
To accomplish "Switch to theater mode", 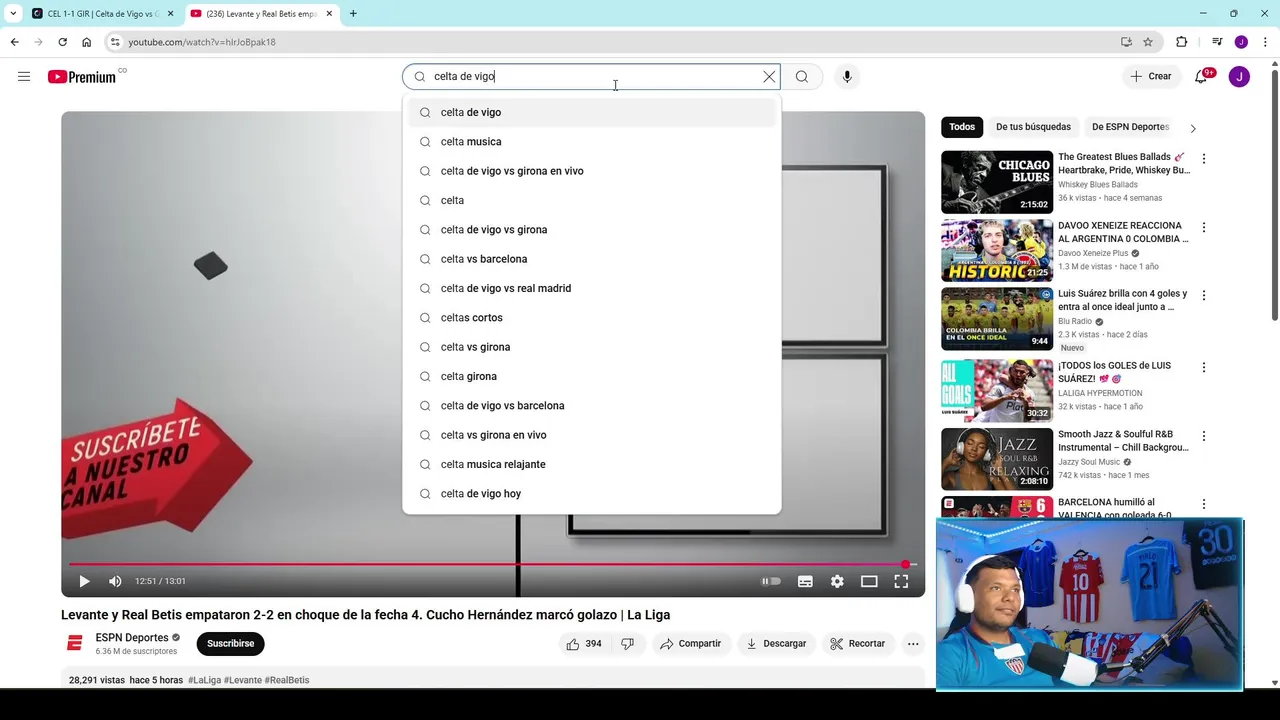I will coord(869,581).
